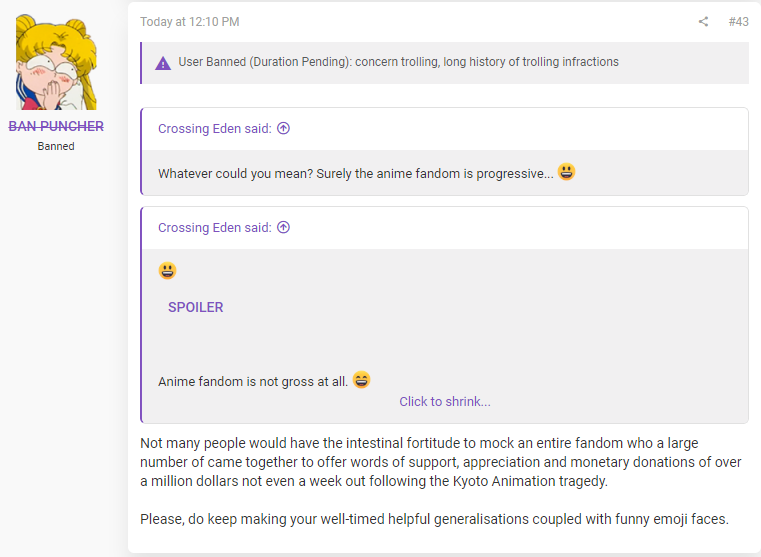Click the 'User Banned (Duration Pending)' notice text
Image resolution: width=761 pixels, height=557 pixels.
(398, 62)
